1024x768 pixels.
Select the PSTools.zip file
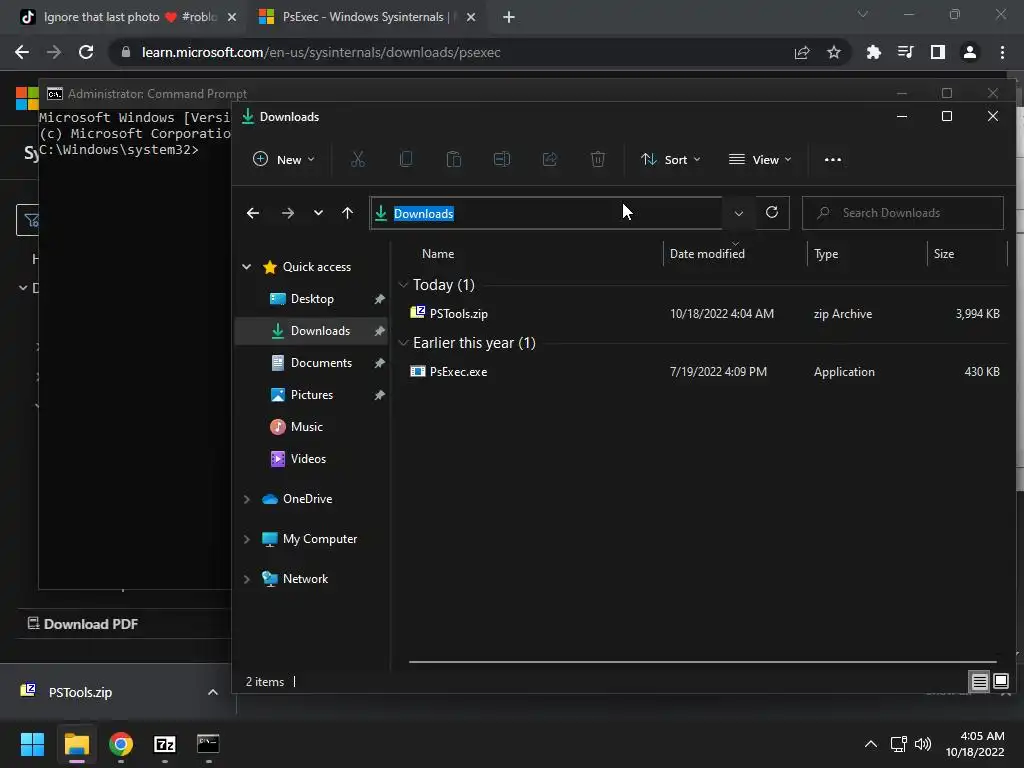point(704,313)
